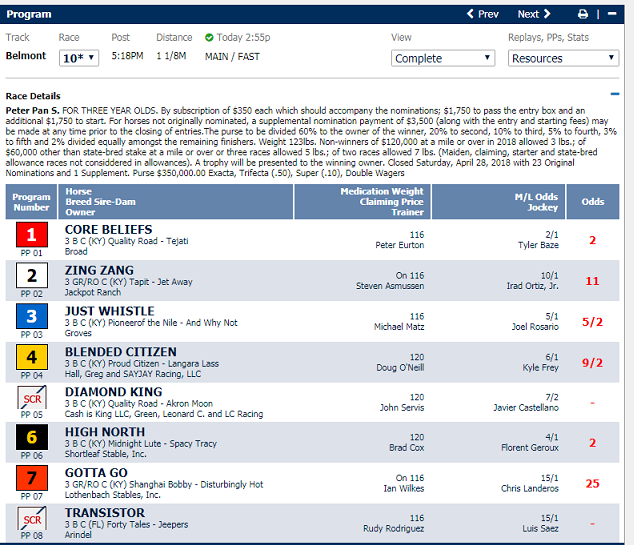Click the red number 1 program badge
The width and height of the screenshot is (634, 545).
(31, 235)
